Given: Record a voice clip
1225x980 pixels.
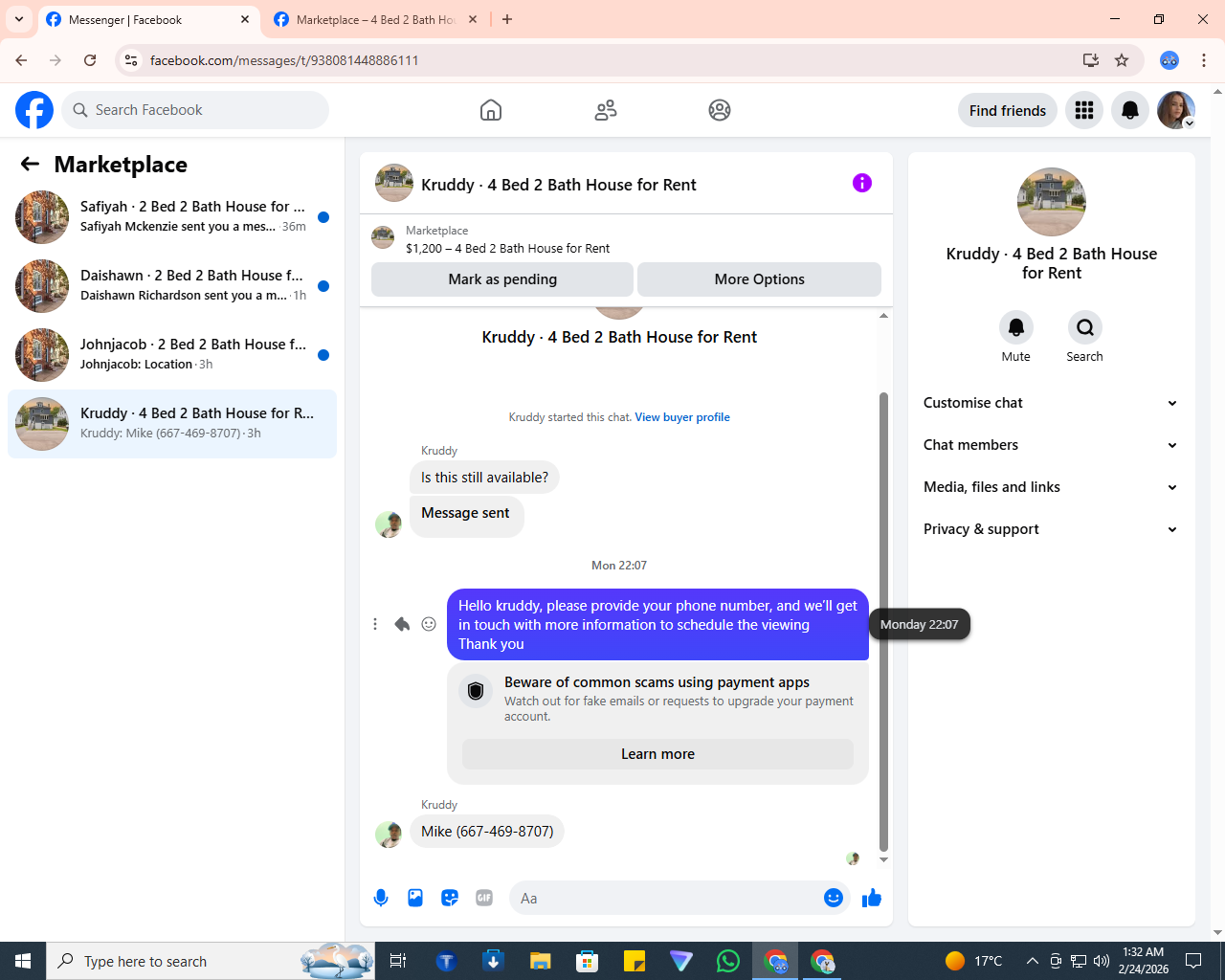Looking at the screenshot, I should coord(381,898).
